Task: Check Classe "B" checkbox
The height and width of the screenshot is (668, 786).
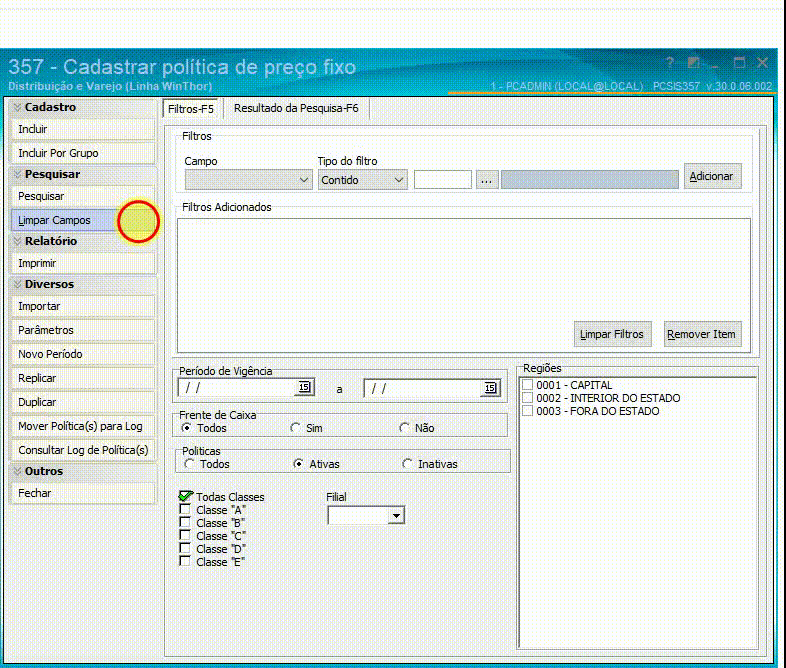Action: tap(185, 522)
